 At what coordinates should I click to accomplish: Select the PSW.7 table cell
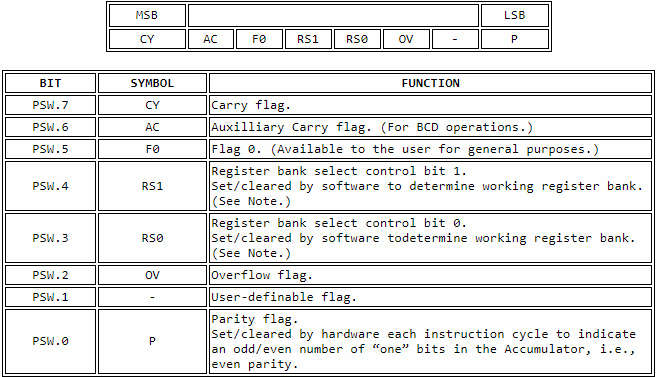pyautogui.click(x=50, y=105)
